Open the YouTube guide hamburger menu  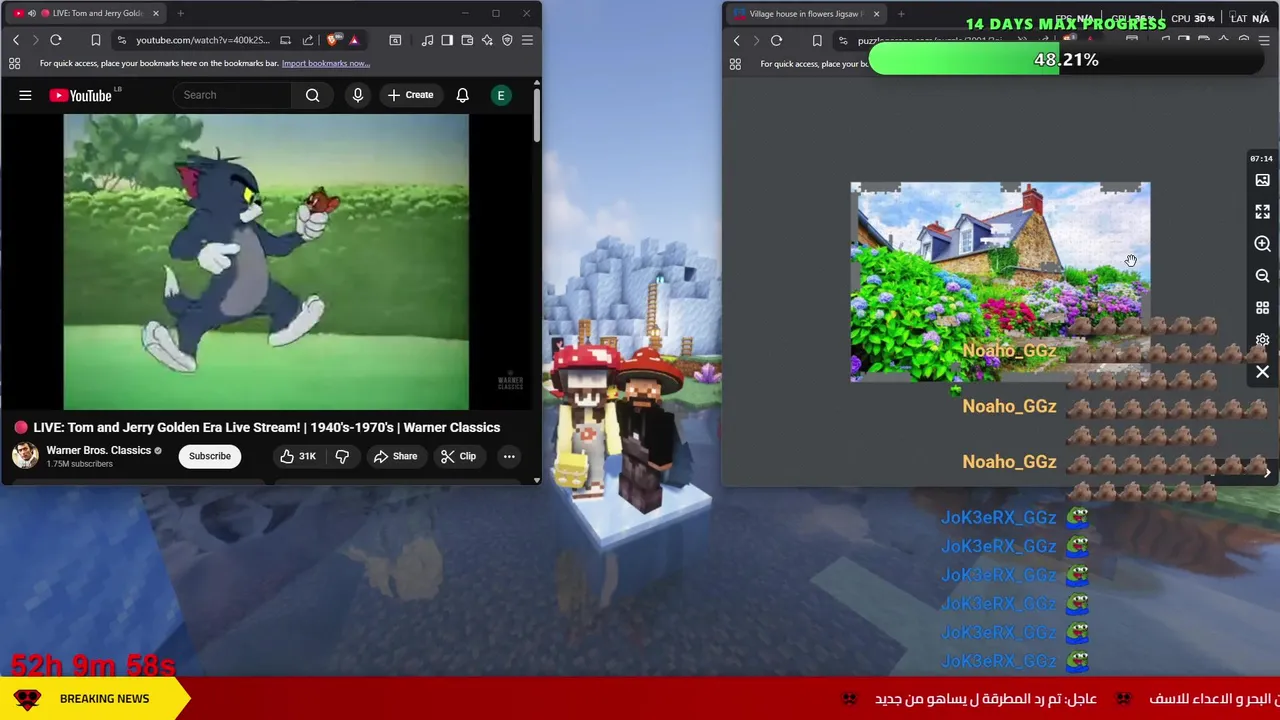click(x=25, y=95)
